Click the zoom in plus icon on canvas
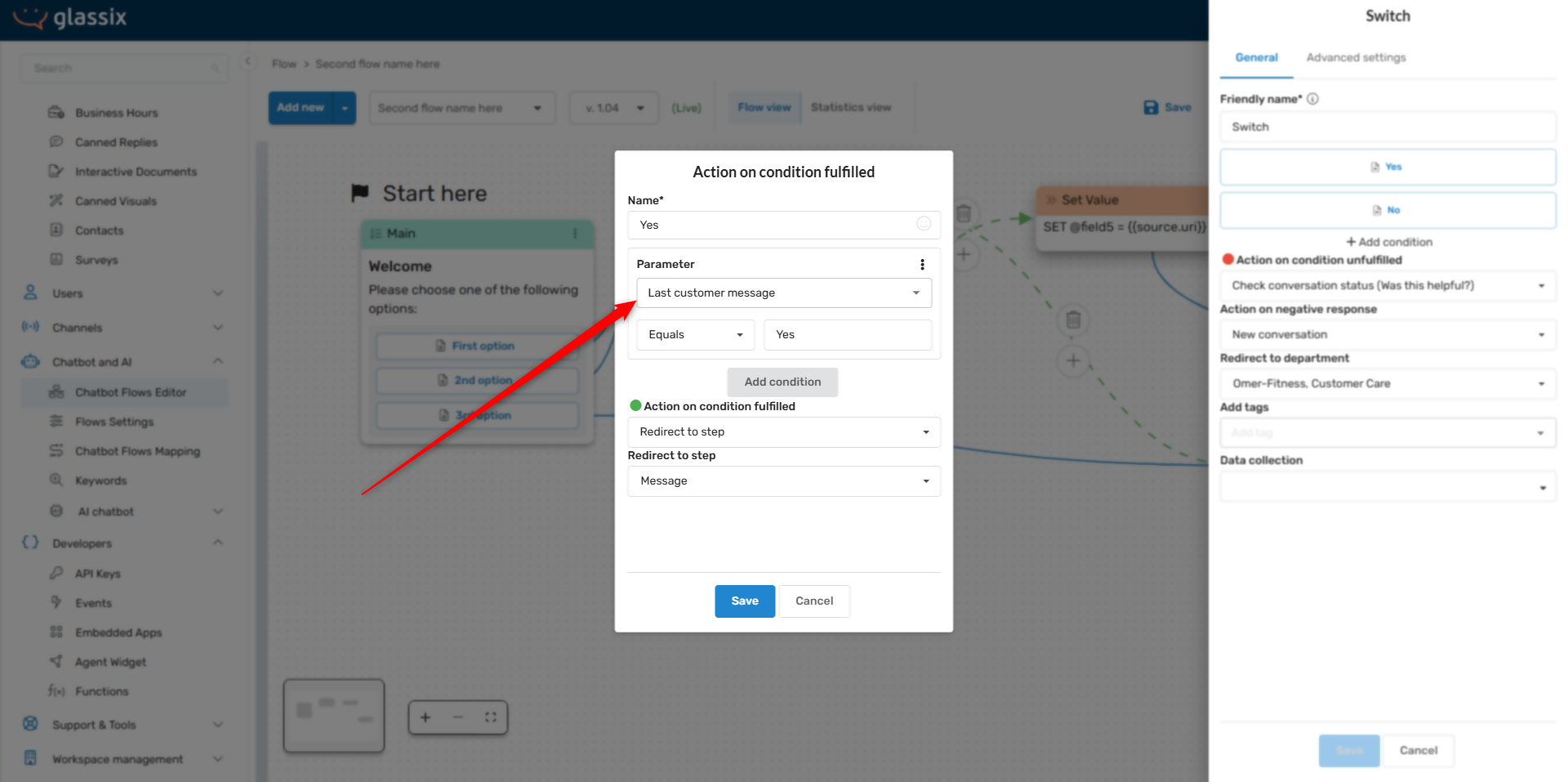1568x782 pixels. pyautogui.click(x=425, y=717)
